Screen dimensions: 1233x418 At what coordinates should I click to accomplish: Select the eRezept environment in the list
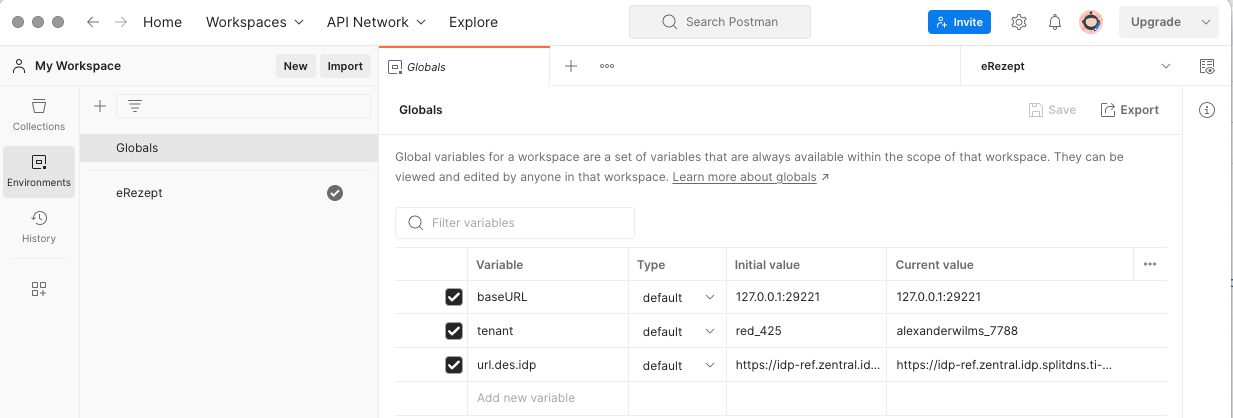(139, 193)
